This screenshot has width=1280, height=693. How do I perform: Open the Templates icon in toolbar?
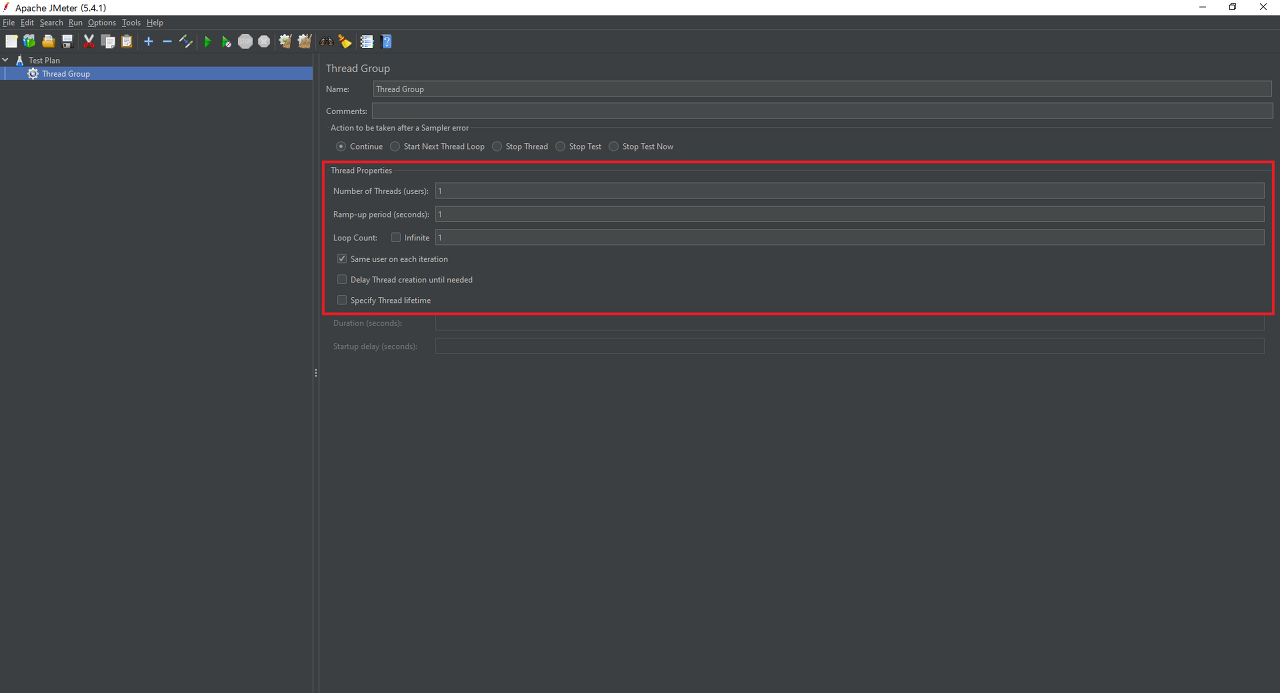click(x=29, y=41)
